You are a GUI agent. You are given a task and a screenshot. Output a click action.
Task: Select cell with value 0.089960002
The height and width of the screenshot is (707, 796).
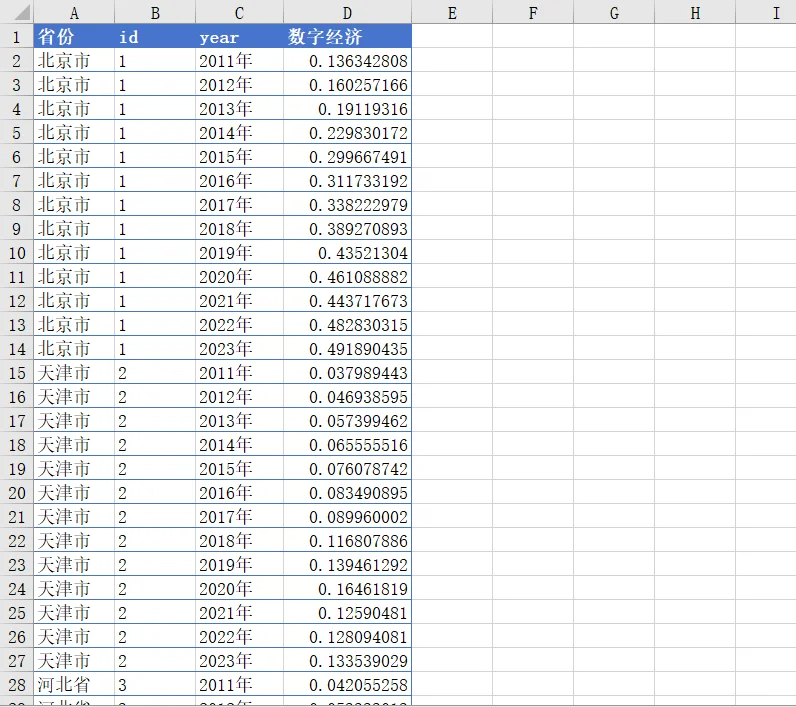(347, 517)
